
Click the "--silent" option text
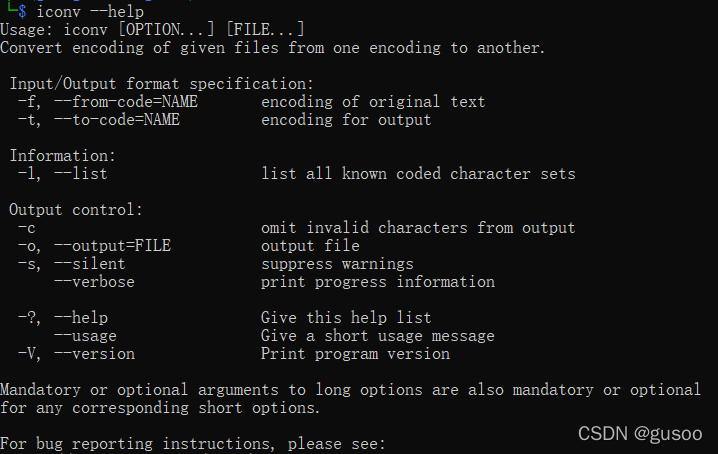click(x=89, y=264)
